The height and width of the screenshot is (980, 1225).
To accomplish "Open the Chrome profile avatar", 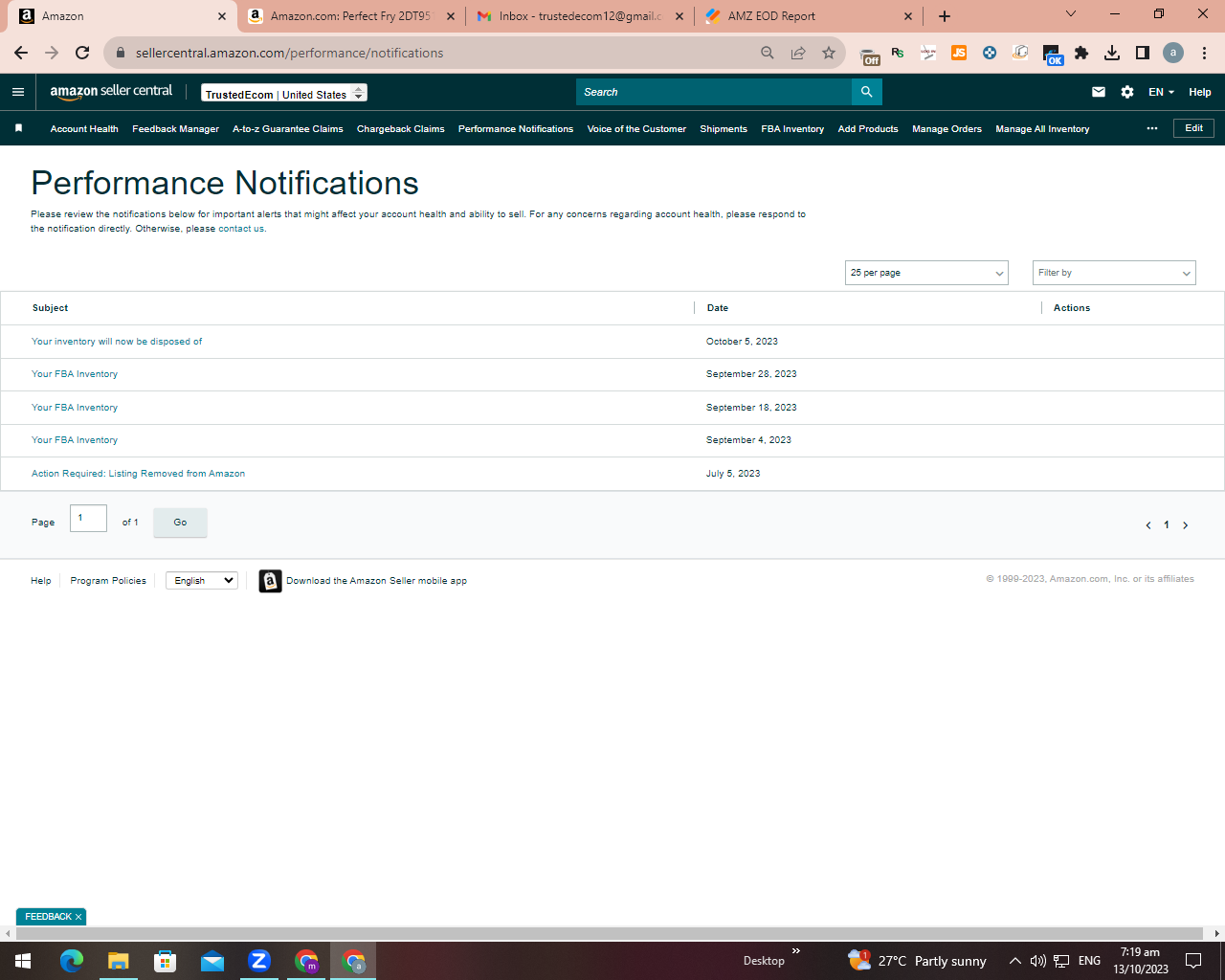I will 1173,53.
